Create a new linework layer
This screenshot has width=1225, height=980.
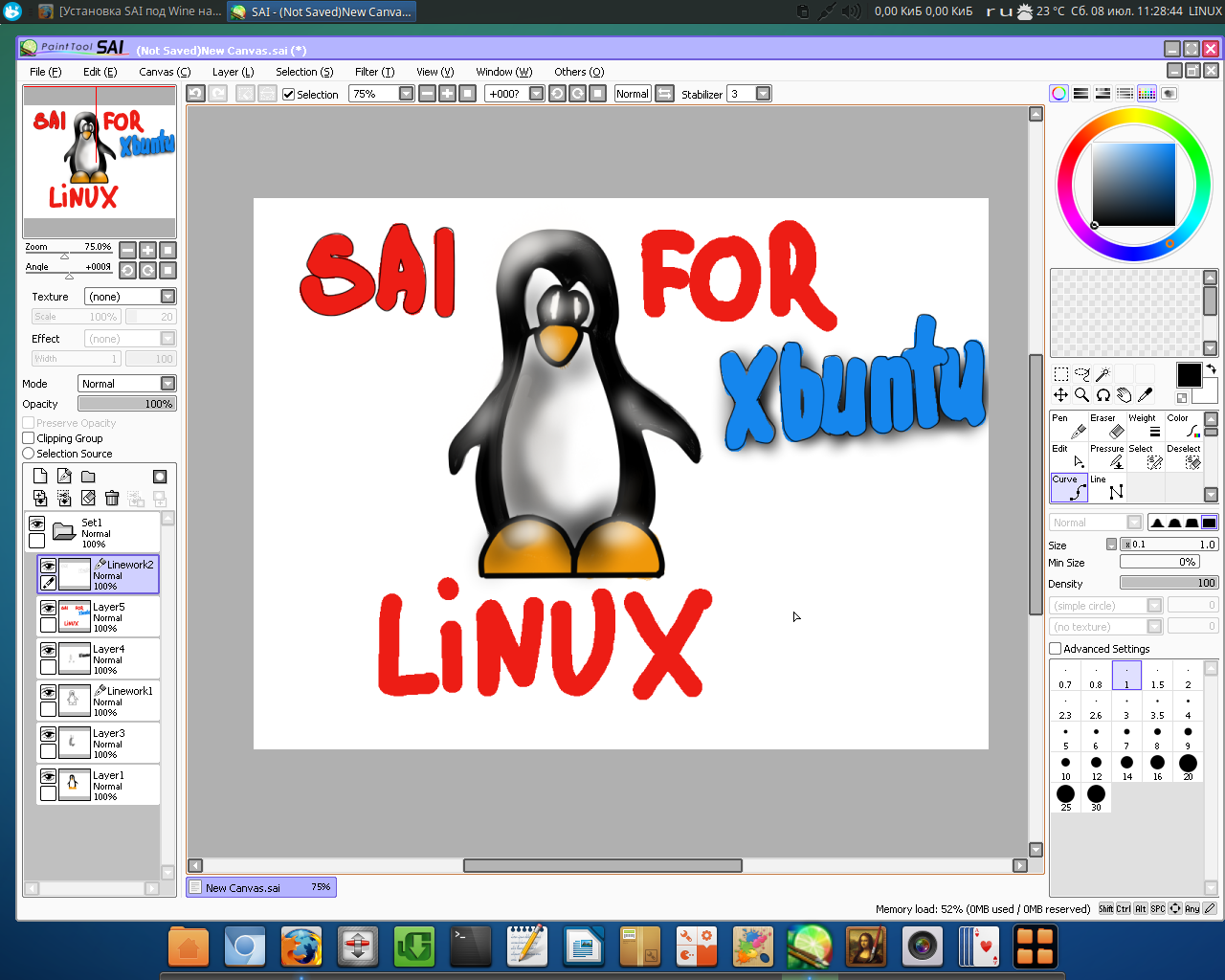[x=64, y=477]
